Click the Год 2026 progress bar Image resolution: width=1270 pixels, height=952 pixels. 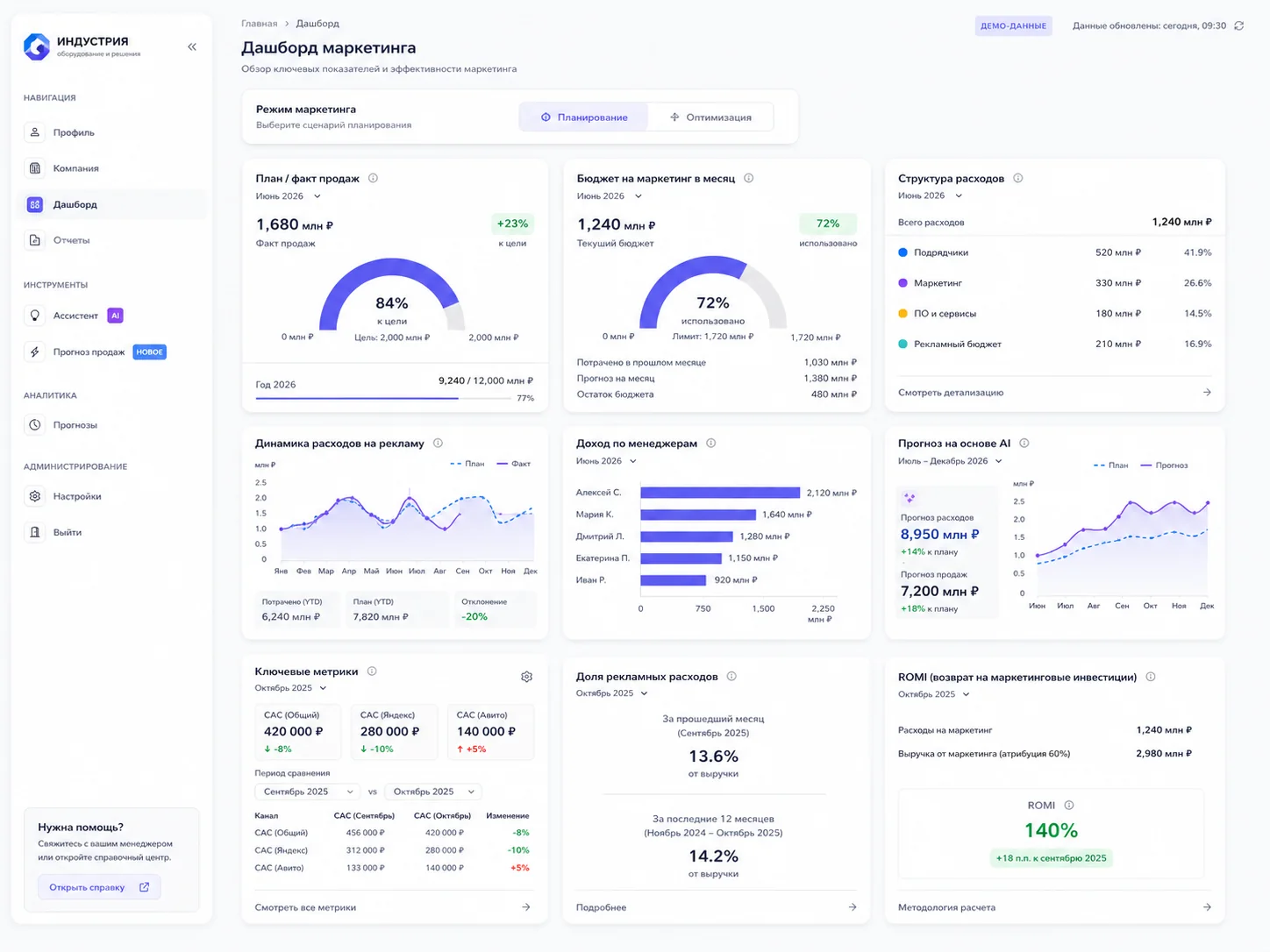pos(383,398)
